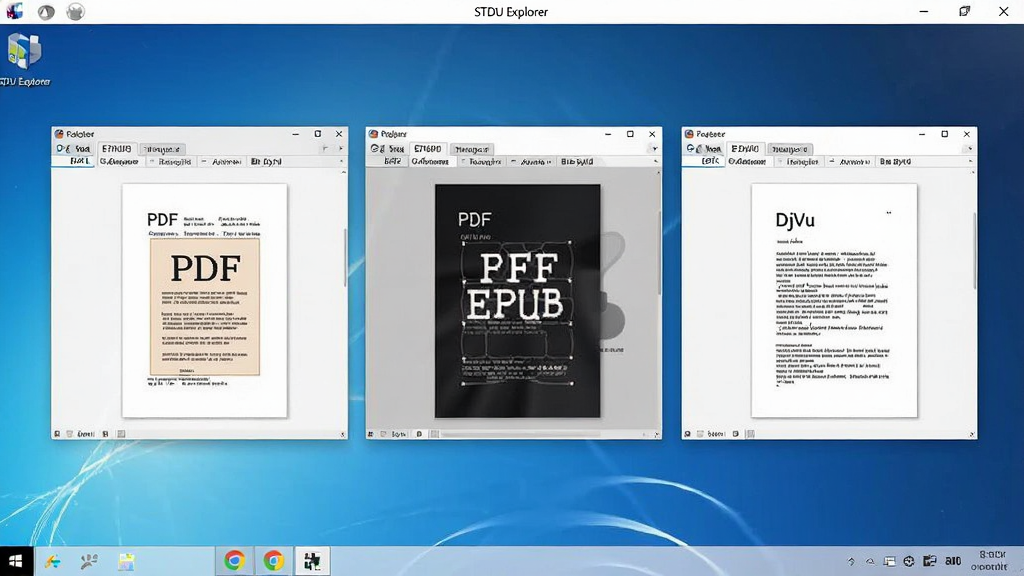Show hidden tray icons with the up chevron
This screenshot has width=1024, height=576.
coord(851,562)
